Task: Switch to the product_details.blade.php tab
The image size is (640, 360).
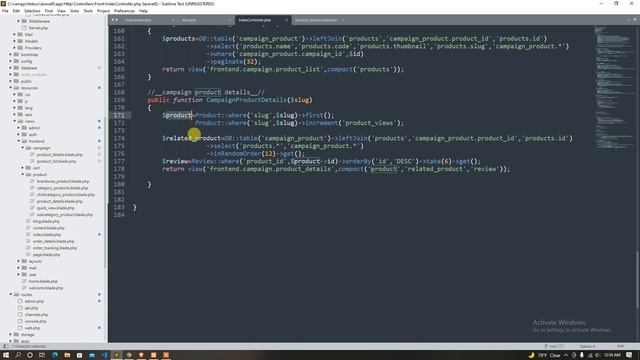Action: 316,20
